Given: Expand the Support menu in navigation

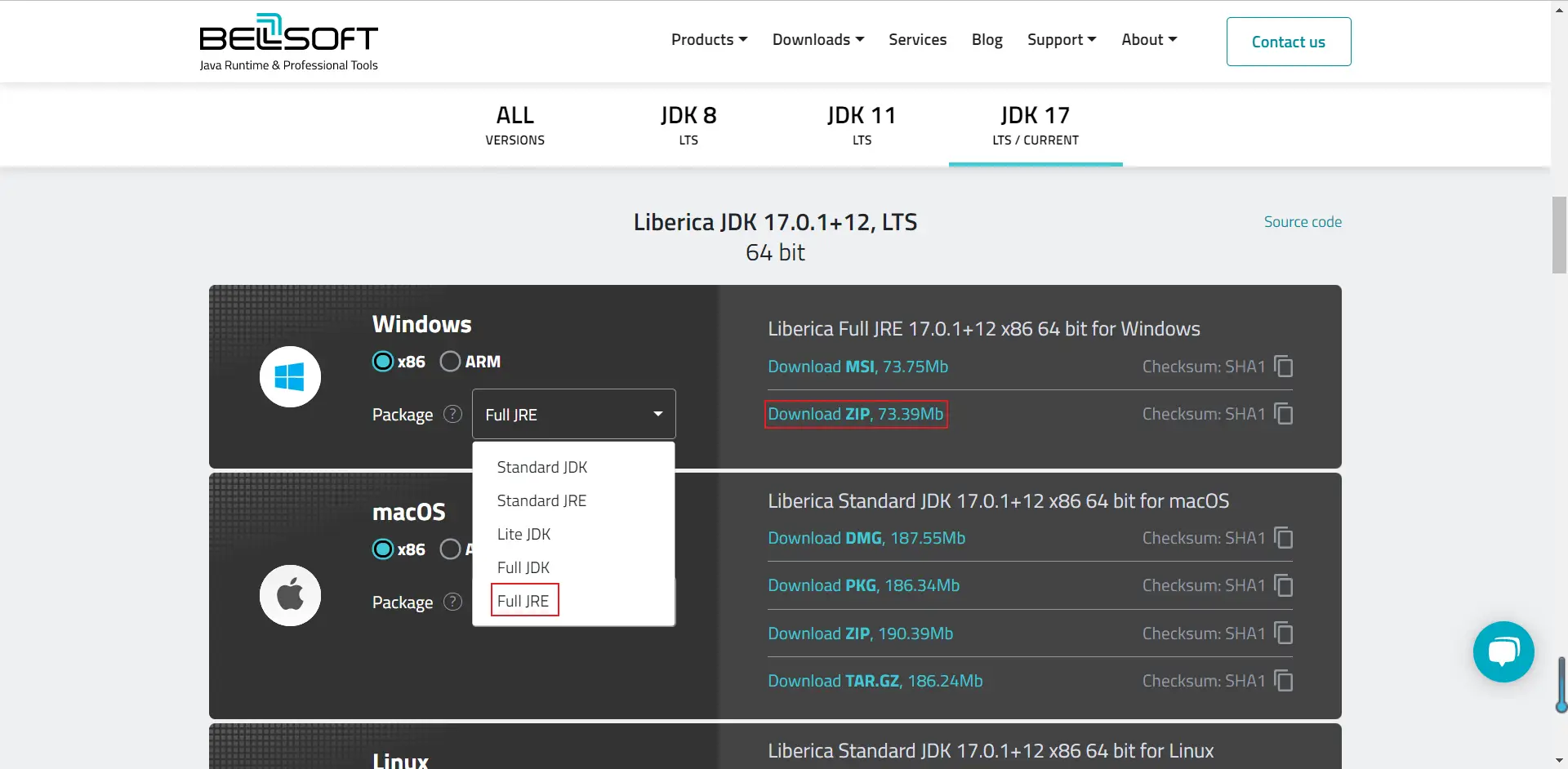Looking at the screenshot, I should pyautogui.click(x=1061, y=40).
